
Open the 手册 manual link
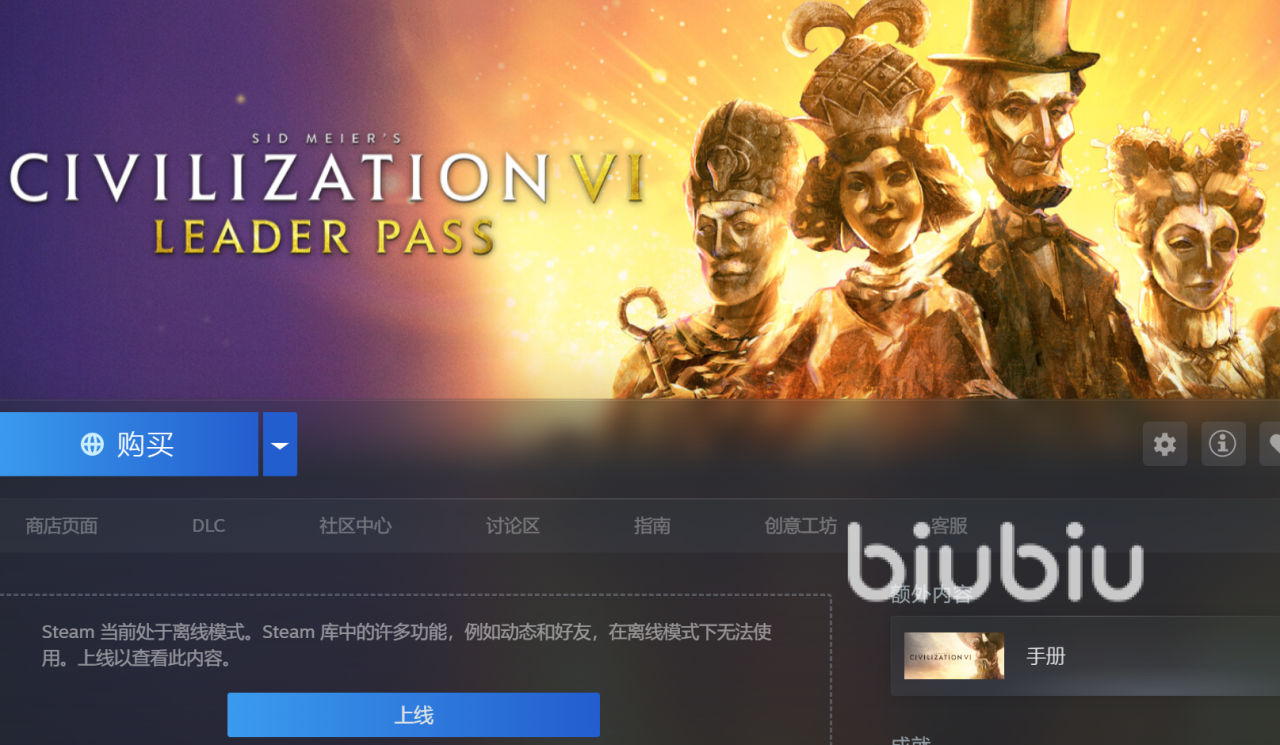[x=1046, y=656]
